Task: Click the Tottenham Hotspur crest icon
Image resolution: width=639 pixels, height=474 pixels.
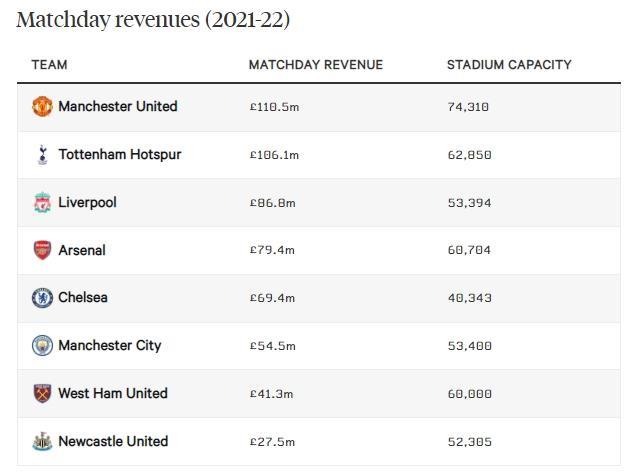Action: tap(42, 155)
